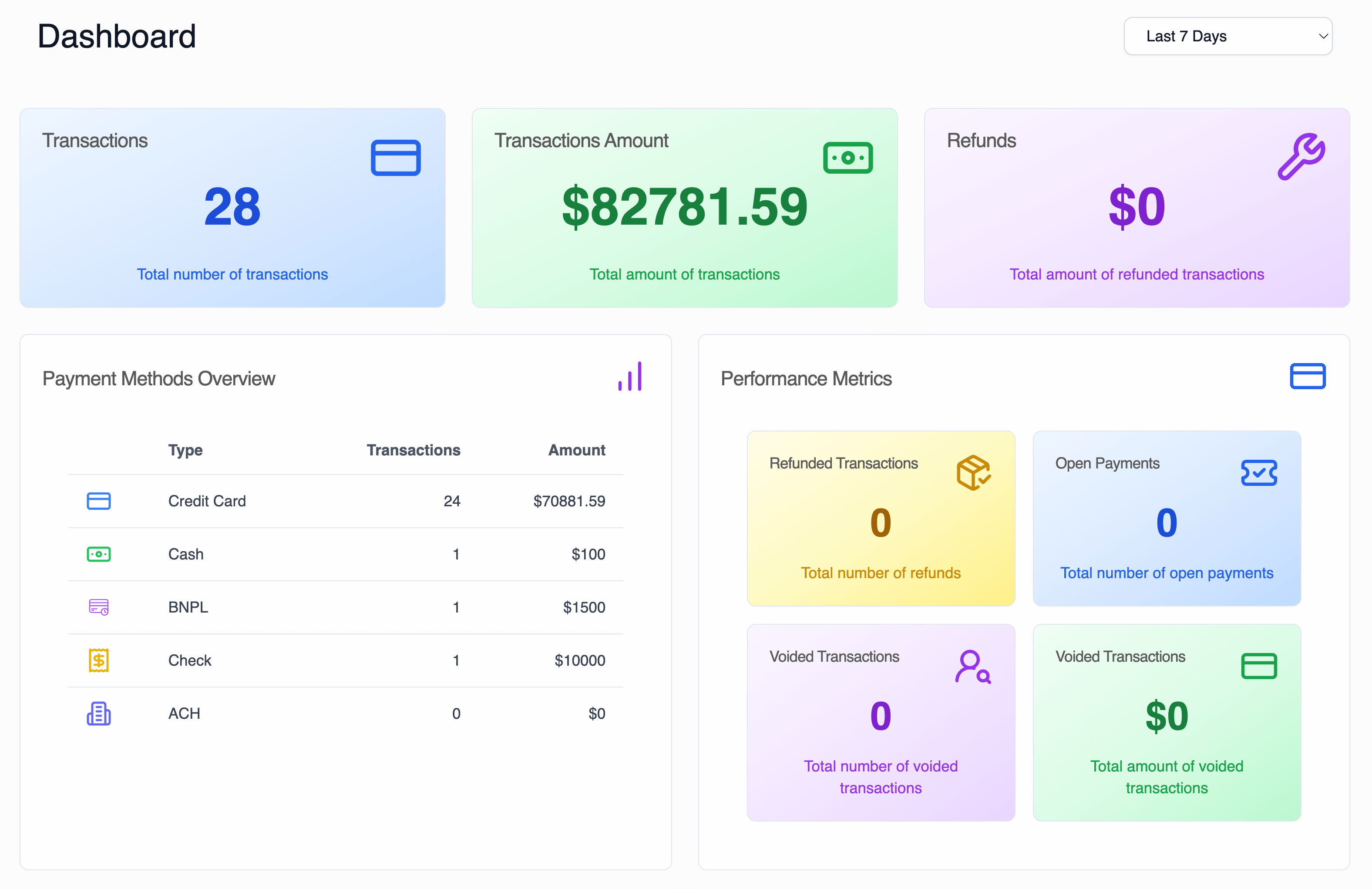
Task: Click the Performance Metrics blue card icon
Action: [1307, 377]
